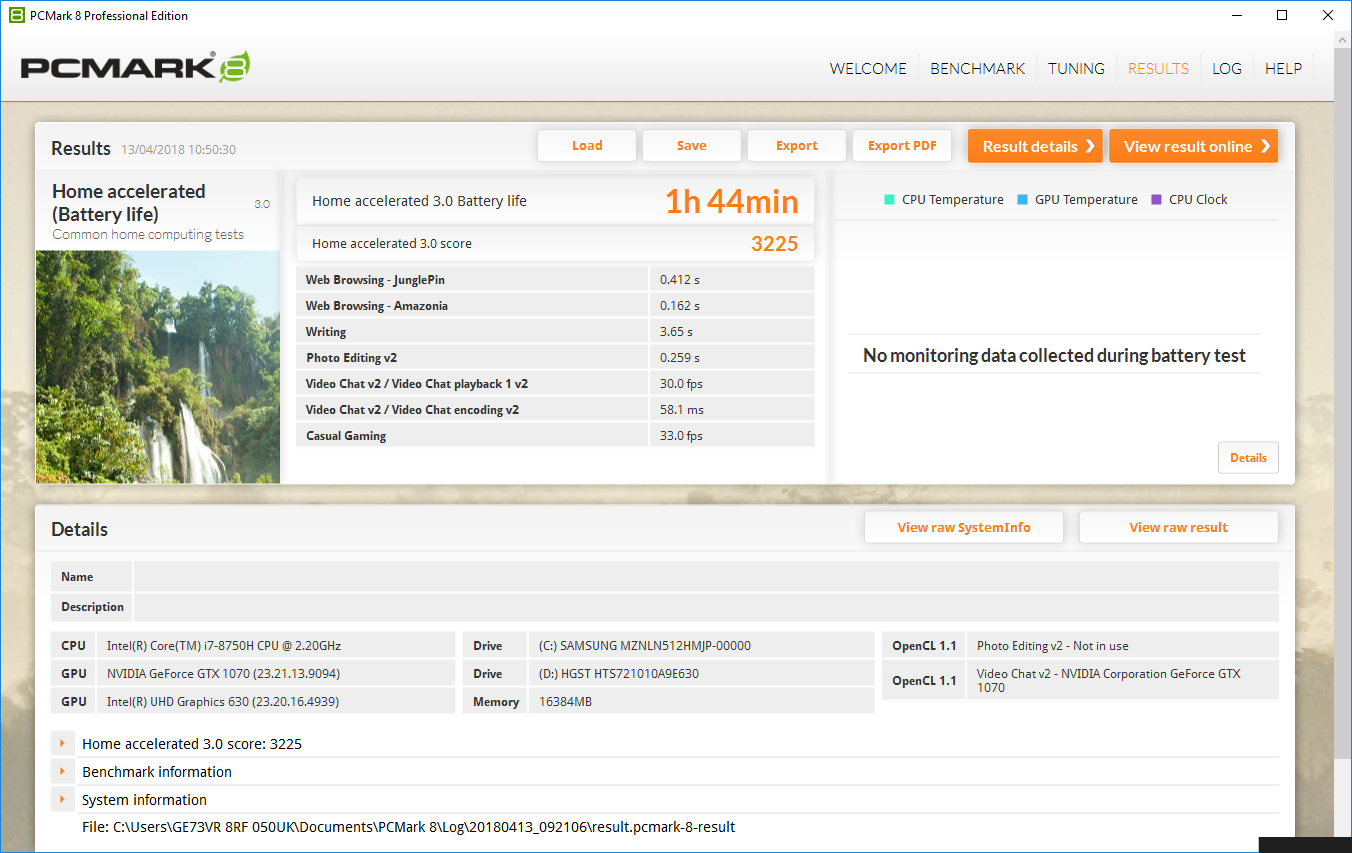Select the Web Browsing - Amazonia row
Viewport: 1352px width, 853px height.
(556, 306)
